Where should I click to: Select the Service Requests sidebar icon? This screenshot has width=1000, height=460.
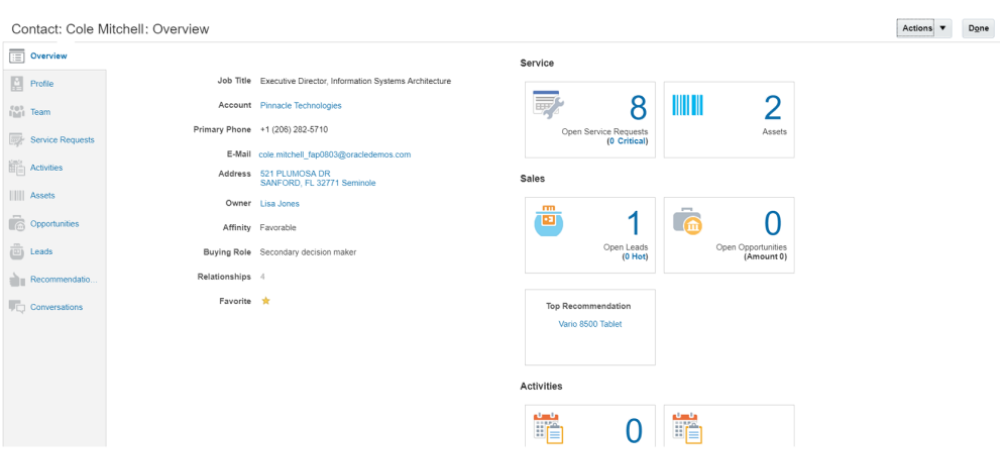[x=16, y=140]
